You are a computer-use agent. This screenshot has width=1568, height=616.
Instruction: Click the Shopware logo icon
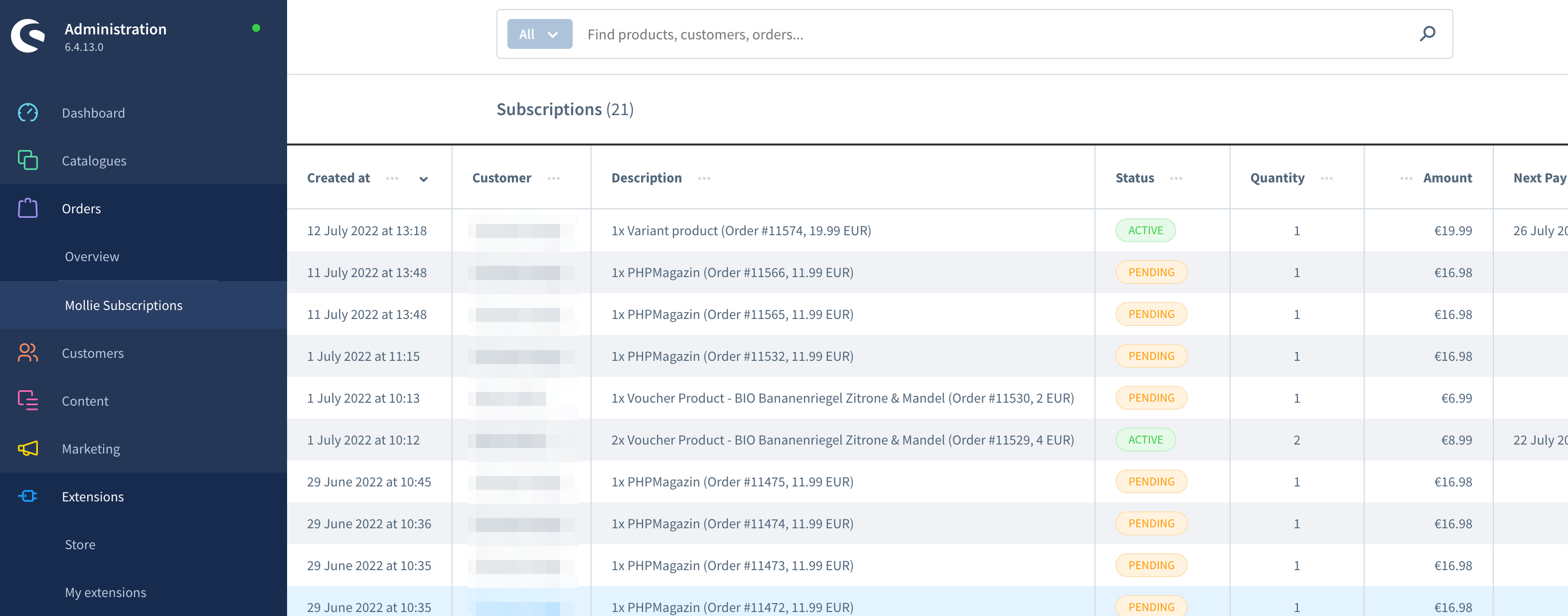point(28,36)
